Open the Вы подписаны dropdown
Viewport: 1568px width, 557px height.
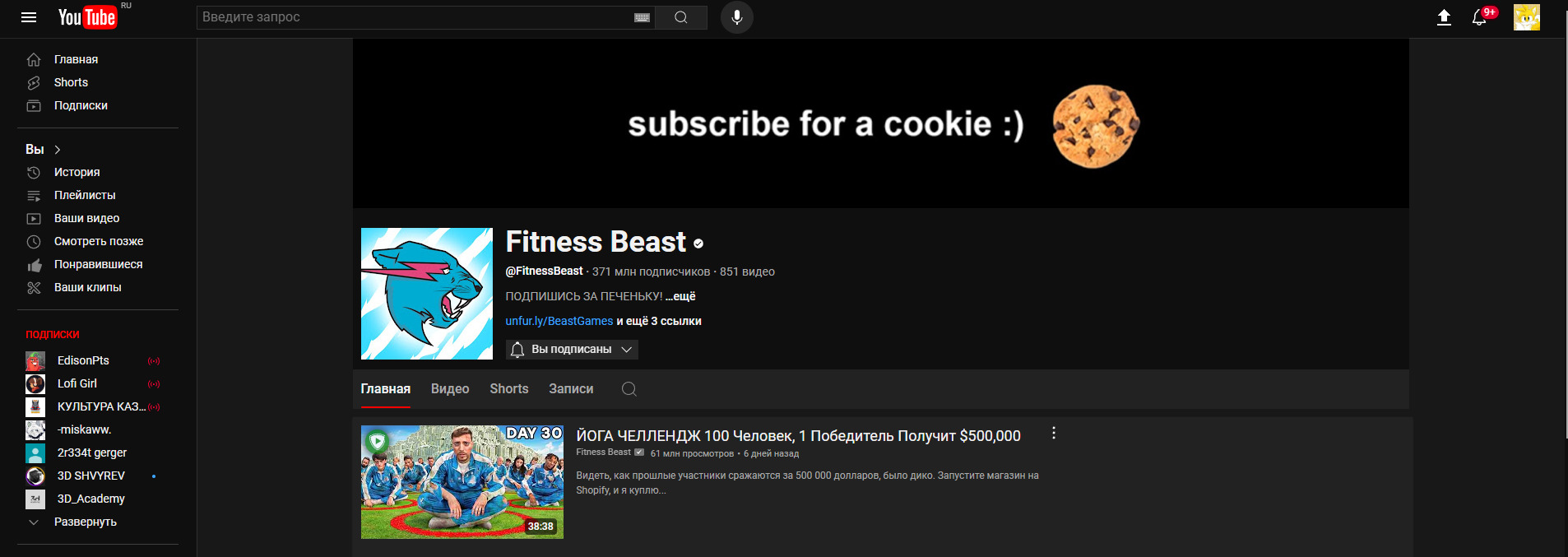572,350
